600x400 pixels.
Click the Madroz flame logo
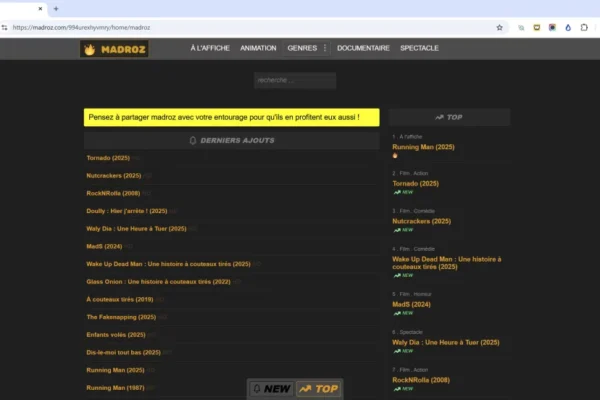point(114,49)
